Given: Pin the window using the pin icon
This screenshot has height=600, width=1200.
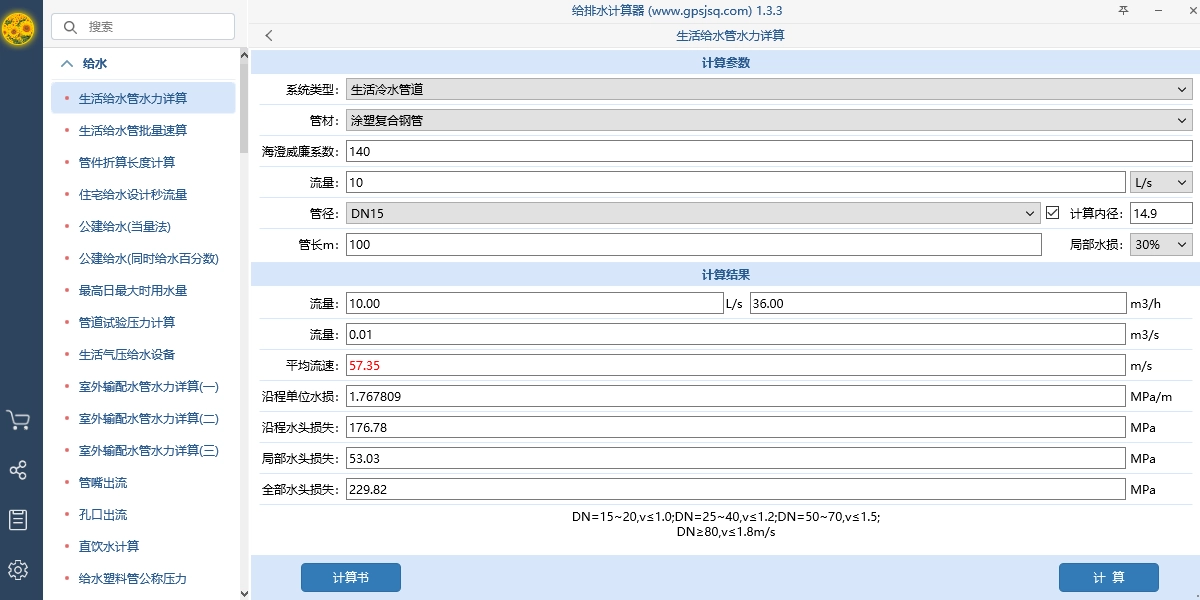Looking at the screenshot, I should click(x=1126, y=9).
